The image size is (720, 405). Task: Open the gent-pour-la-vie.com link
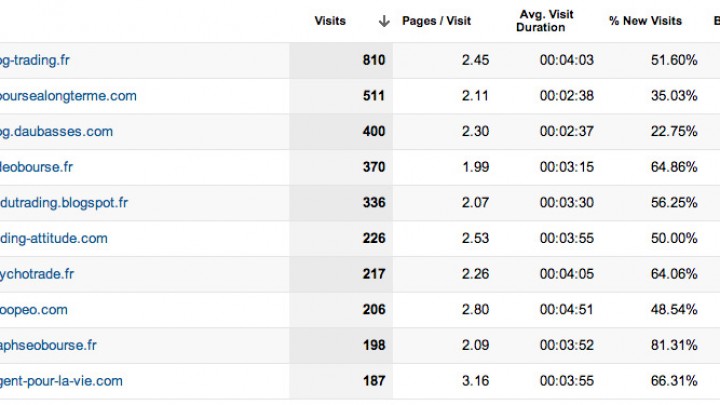[x=61, y=381]
